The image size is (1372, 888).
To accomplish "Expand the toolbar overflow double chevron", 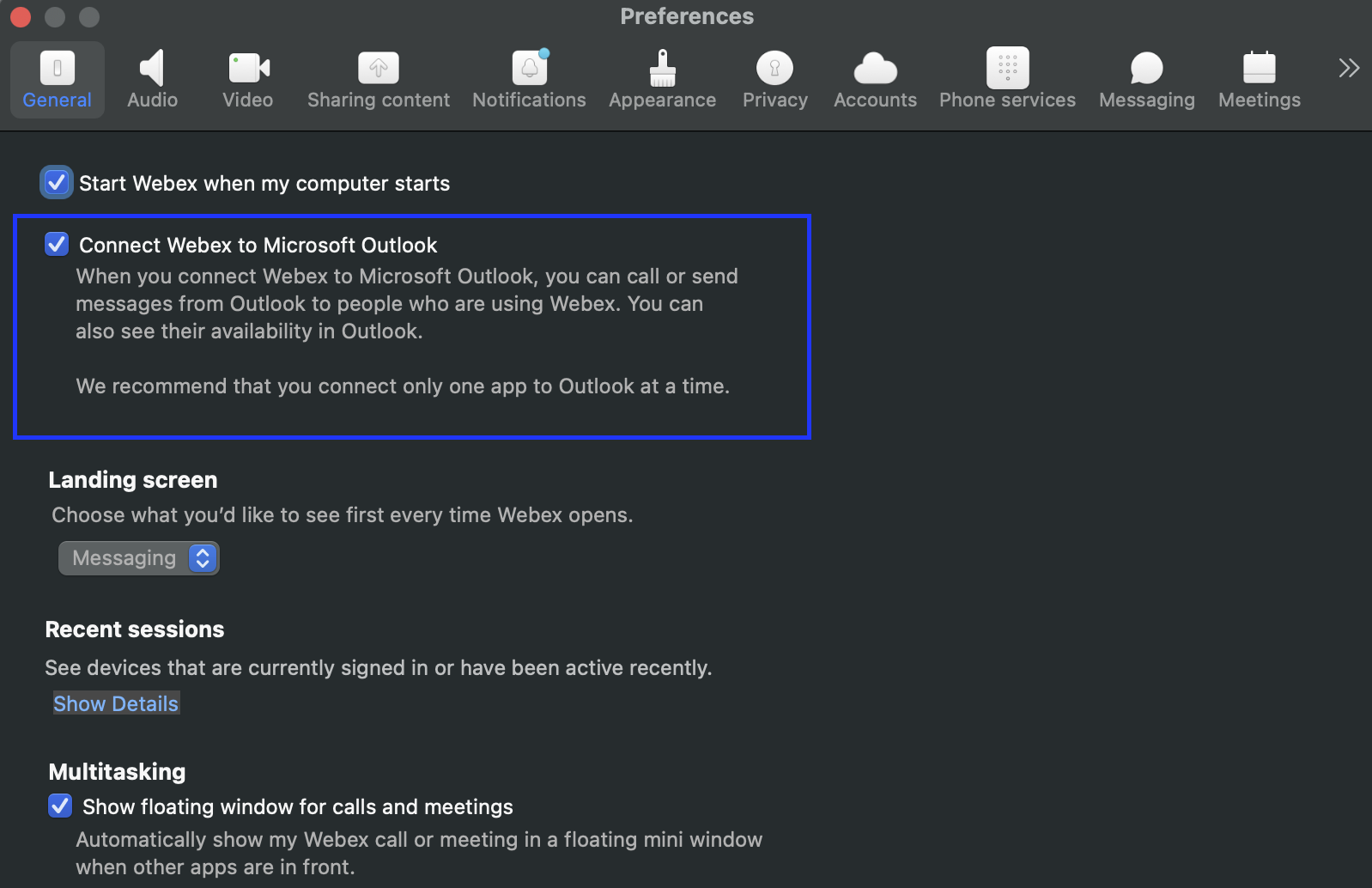I will pos(1348,68).
